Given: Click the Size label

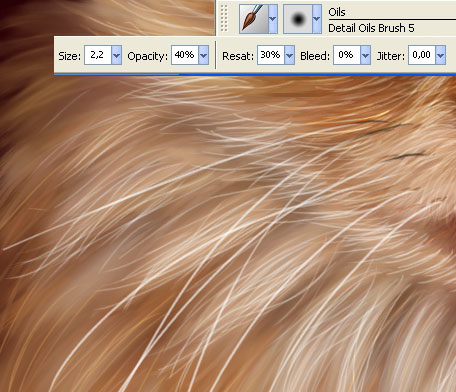Looking at the screenshot, I should pos(69,56).
